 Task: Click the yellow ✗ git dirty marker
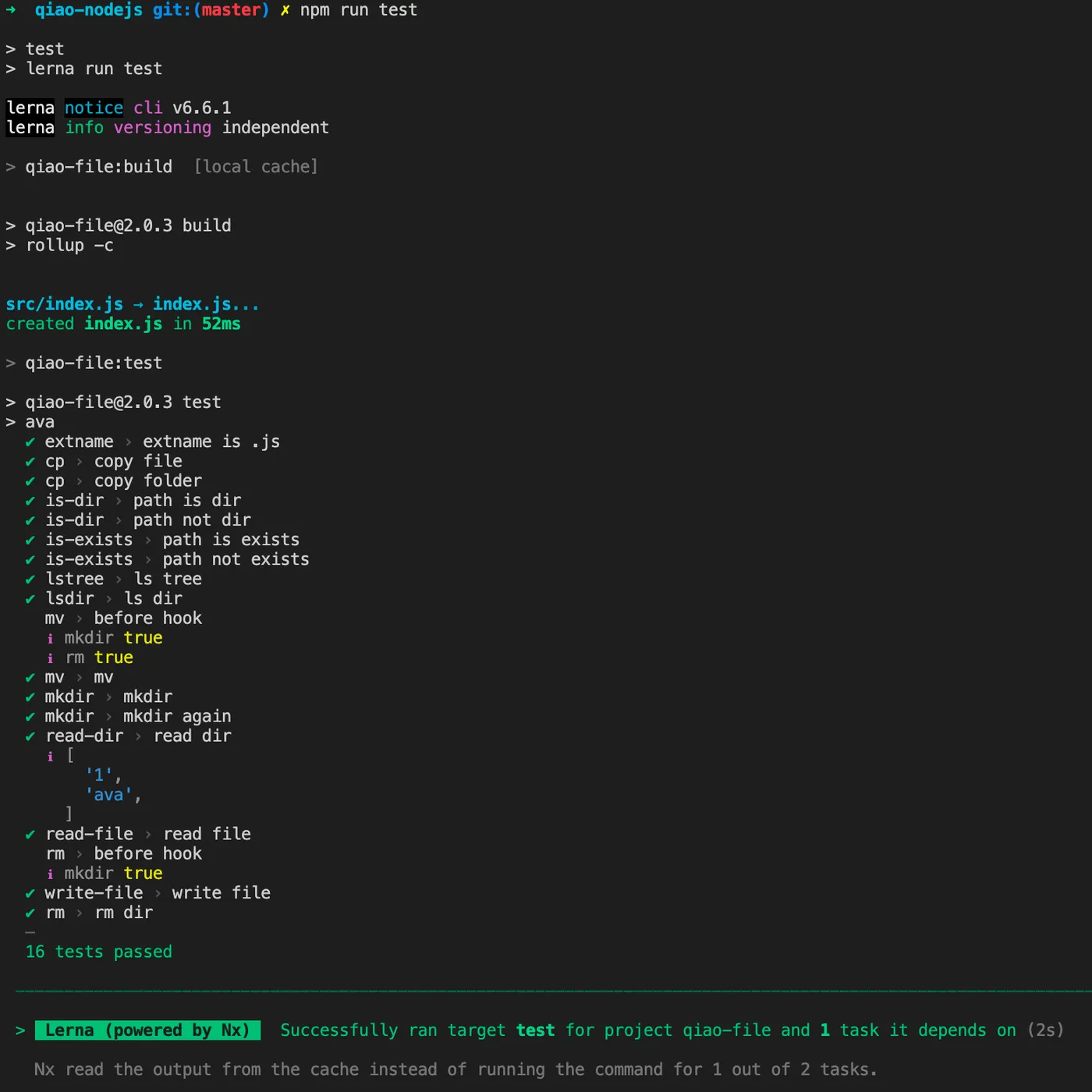point(285,10)
